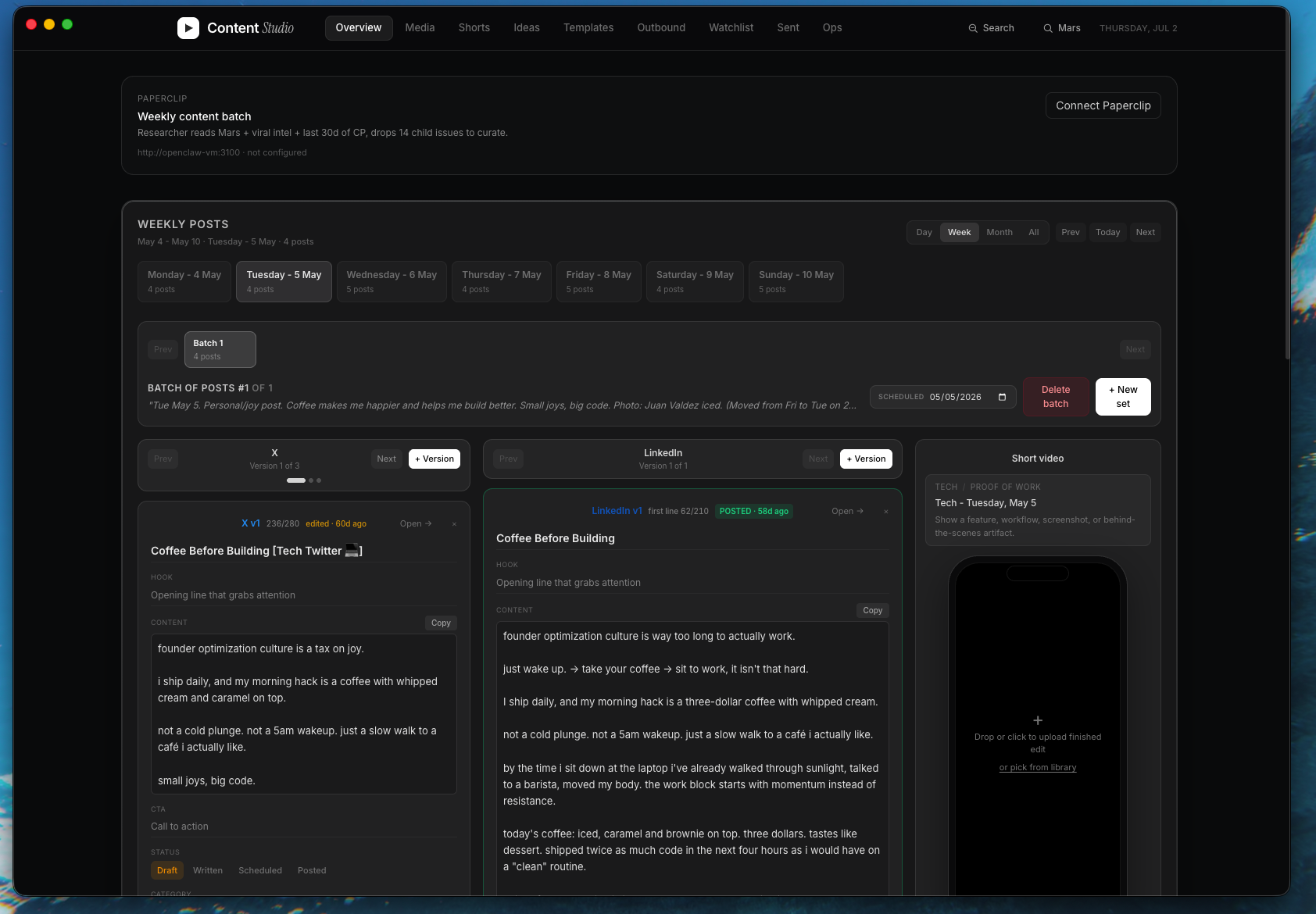The height and width of the screenshot is (914, 1316).
Task: Switch to the Sent tab
Action: (788, 28)
